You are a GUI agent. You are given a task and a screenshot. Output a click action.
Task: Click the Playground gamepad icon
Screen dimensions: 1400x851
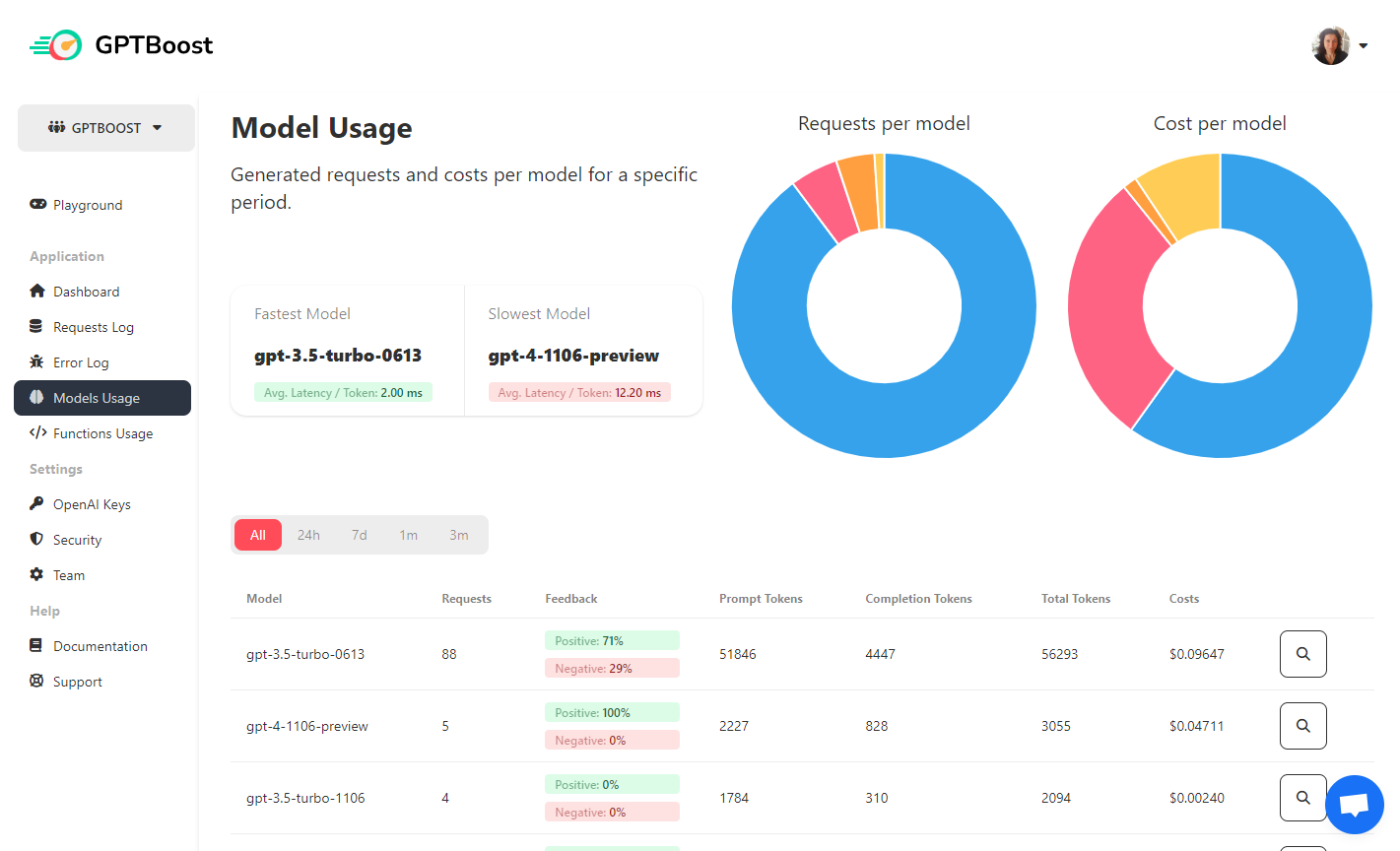click(x=37, y=204)
